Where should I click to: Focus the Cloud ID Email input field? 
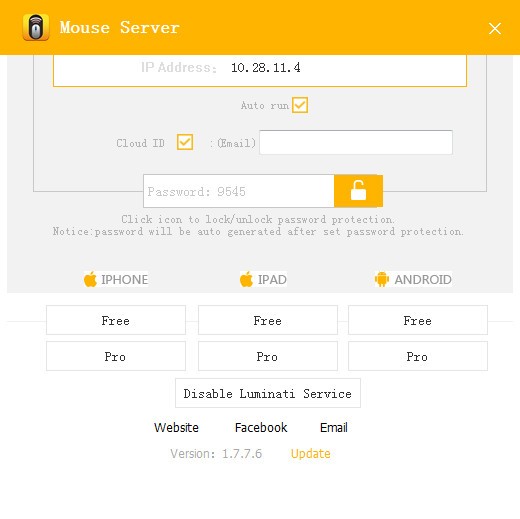click(x=356, y=142)
